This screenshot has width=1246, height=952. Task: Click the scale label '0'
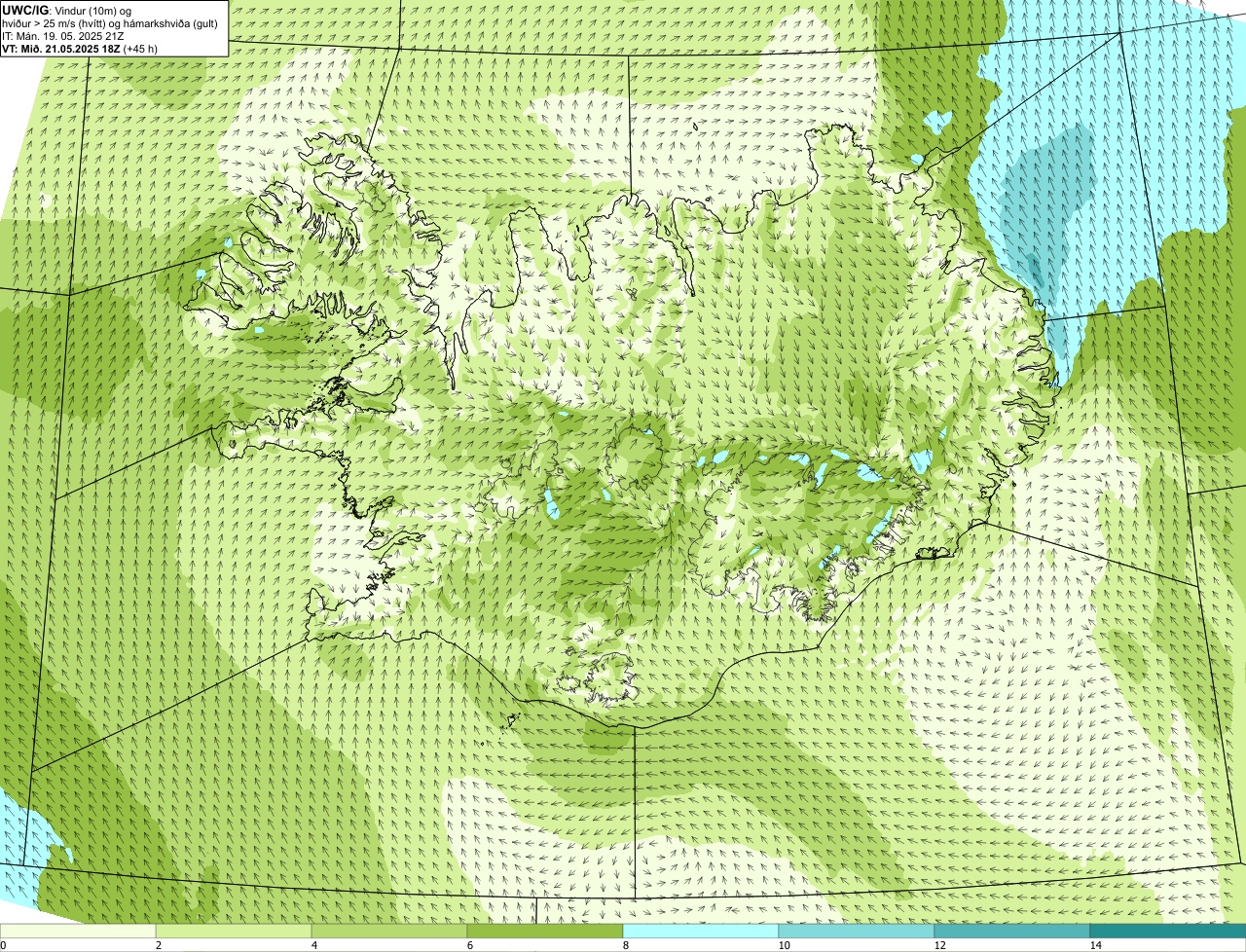tap(3, 945)
